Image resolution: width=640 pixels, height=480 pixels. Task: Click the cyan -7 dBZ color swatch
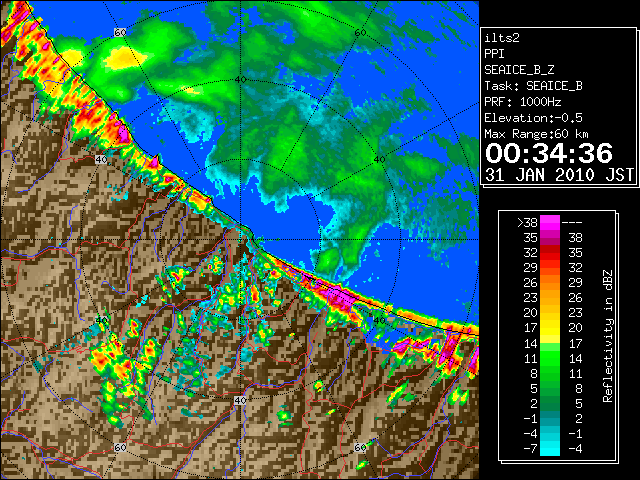tap(549, 448)
